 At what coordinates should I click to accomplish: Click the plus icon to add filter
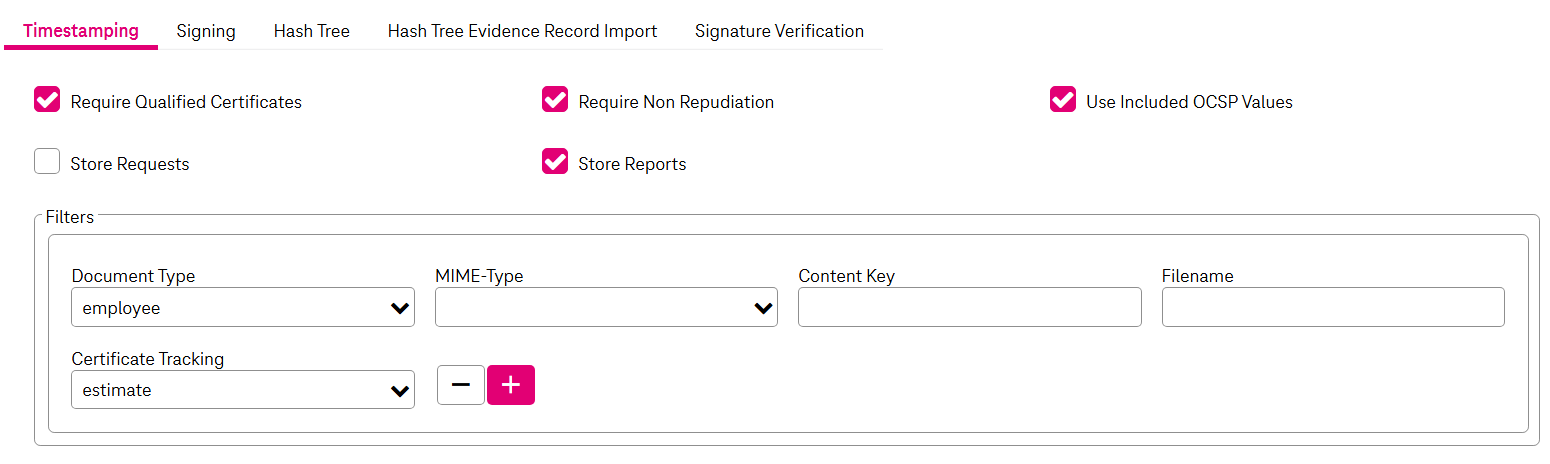[x=511, y=385]
